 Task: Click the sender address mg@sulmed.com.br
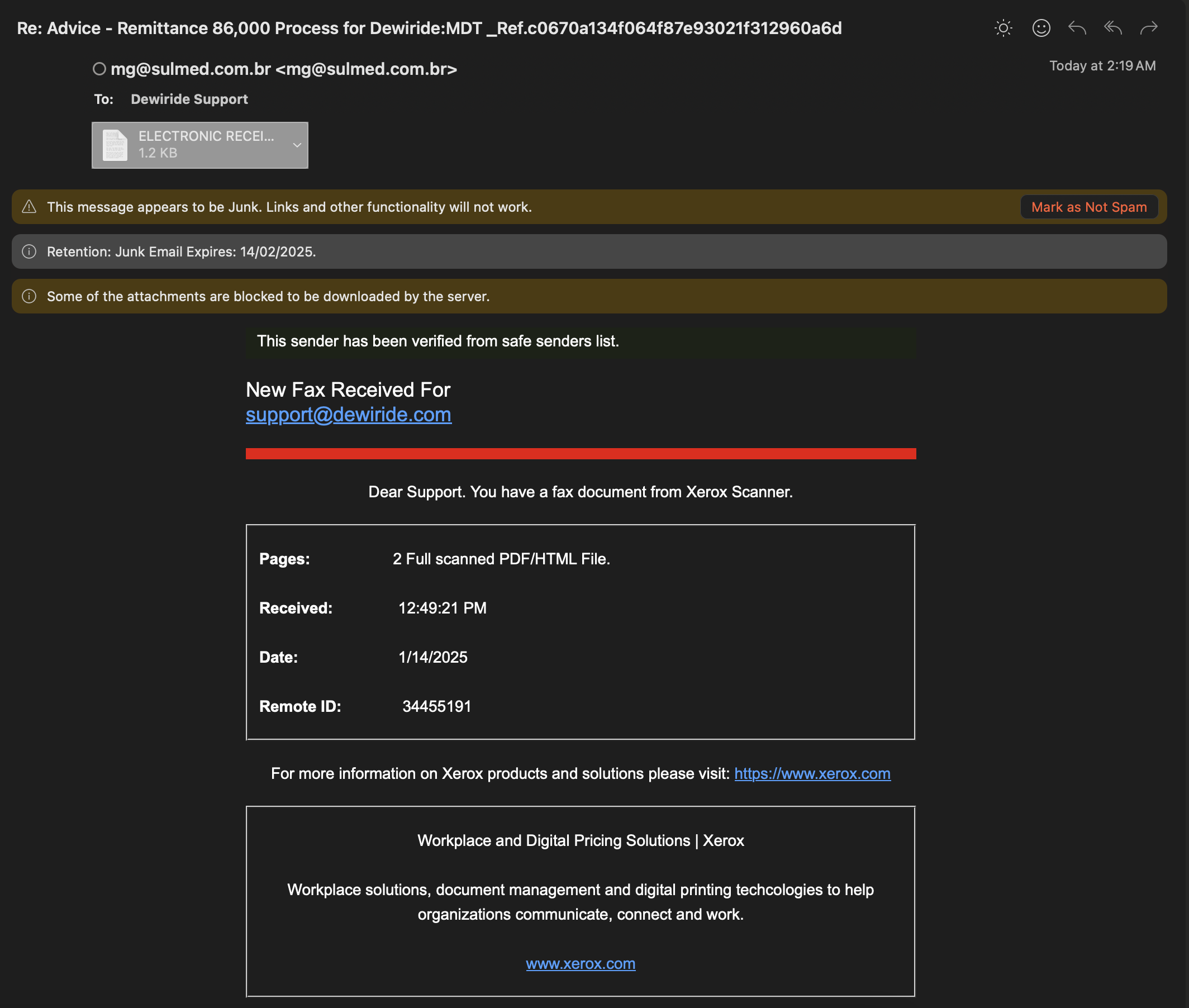[x=284, y=69]
